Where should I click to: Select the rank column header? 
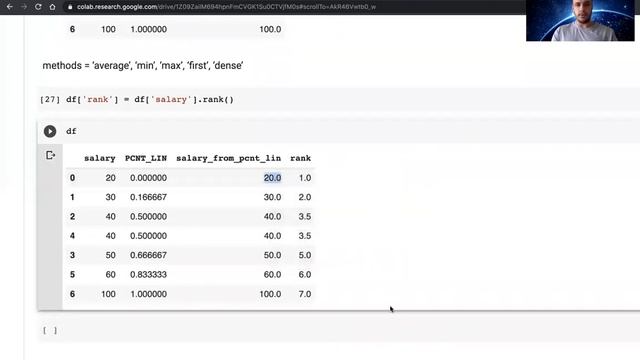coord(300,158)
